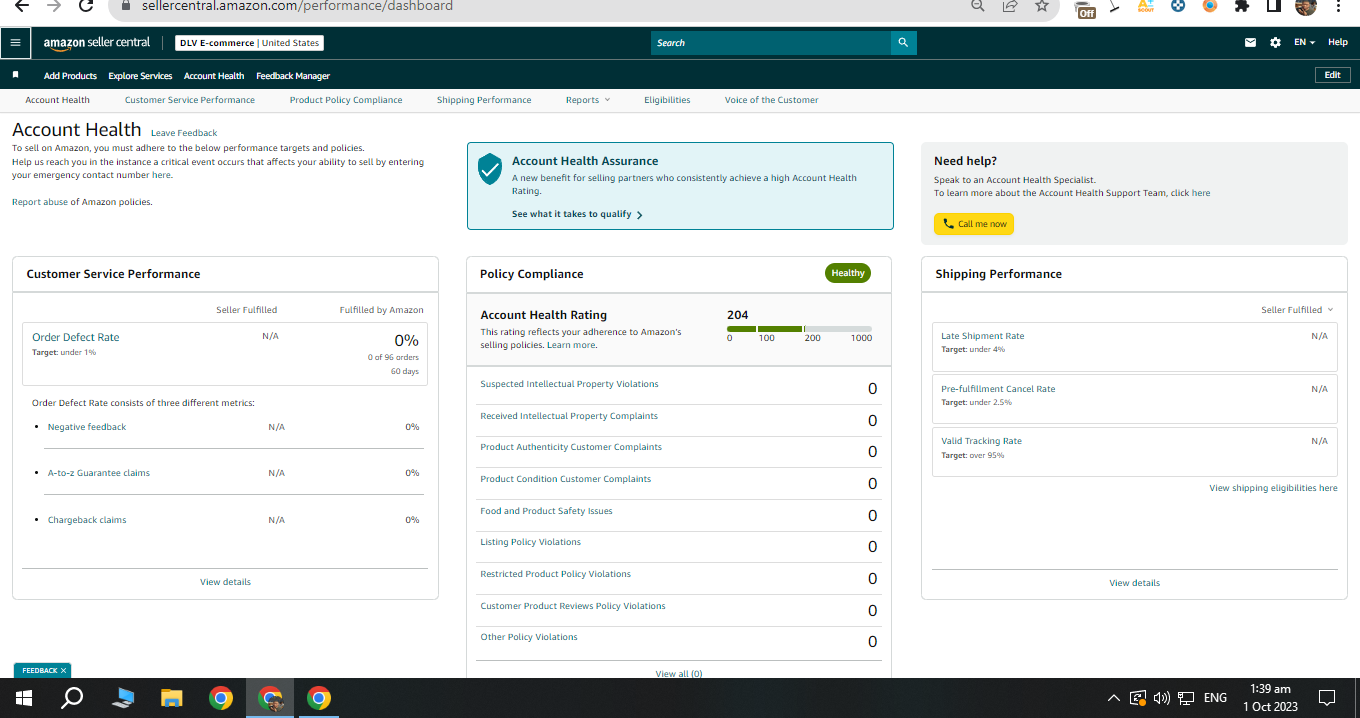Open the Windows Start menu
This screenshot has width=1360, height=718.
coord(23,698)
